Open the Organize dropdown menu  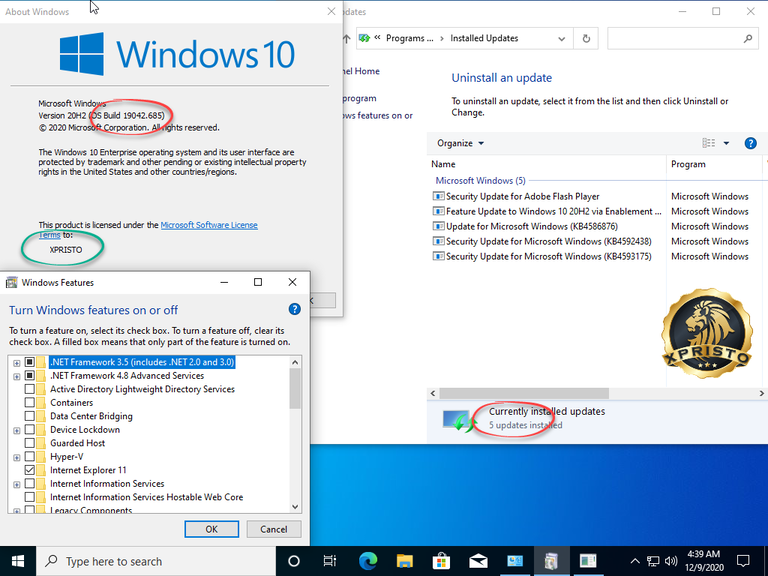460,143
